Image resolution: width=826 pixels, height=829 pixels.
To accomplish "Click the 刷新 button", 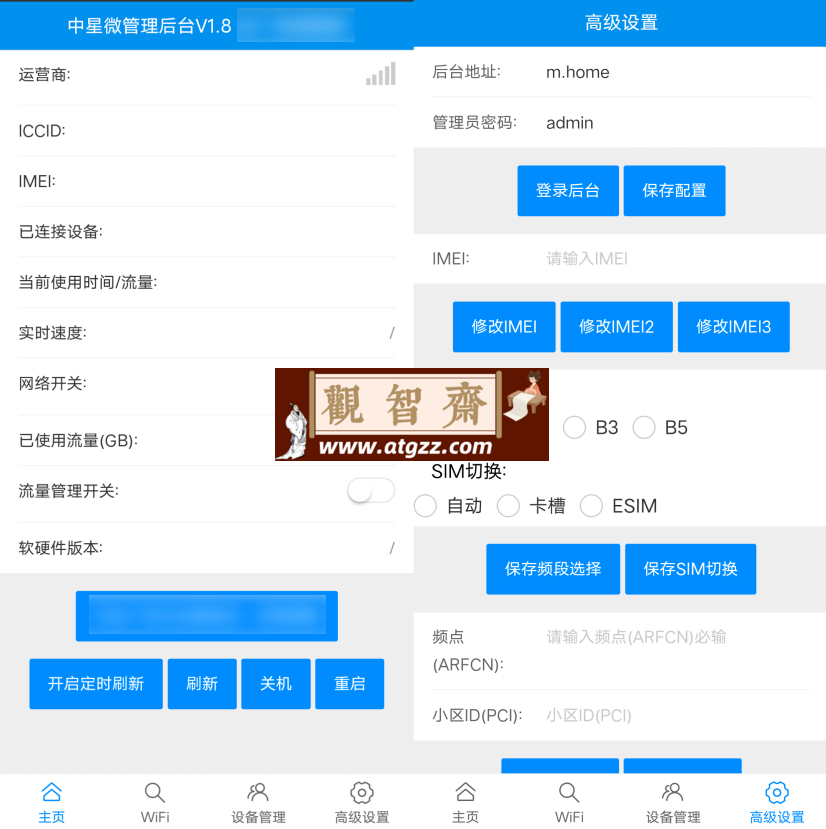I will [202, 684].
